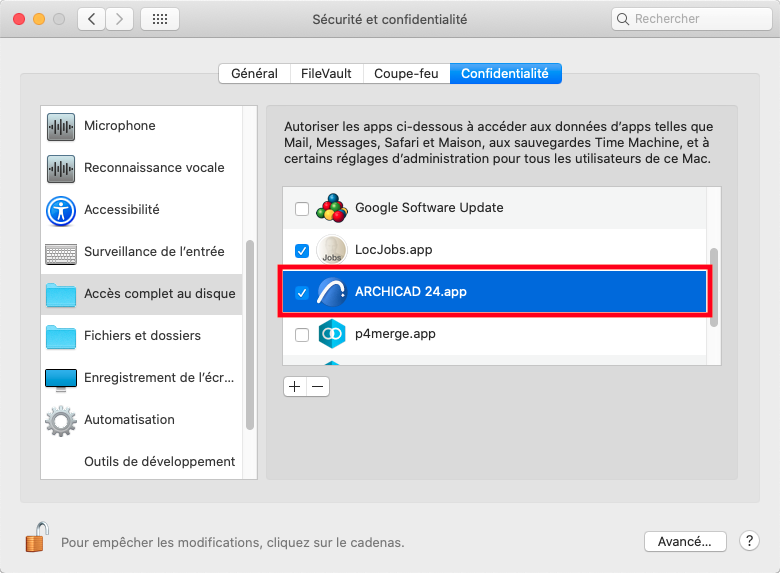Enable checkbox for Google Software Update
The height and width of the screenshot is (573, 780).
click(302, 208)
